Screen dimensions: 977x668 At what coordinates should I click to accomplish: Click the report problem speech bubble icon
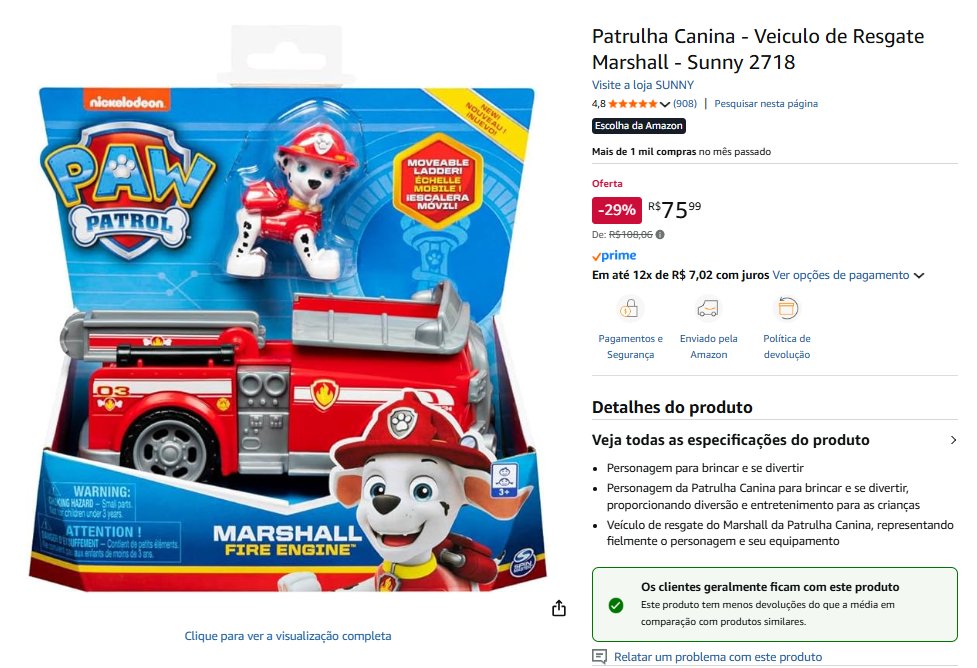click(x=599, y=657)
